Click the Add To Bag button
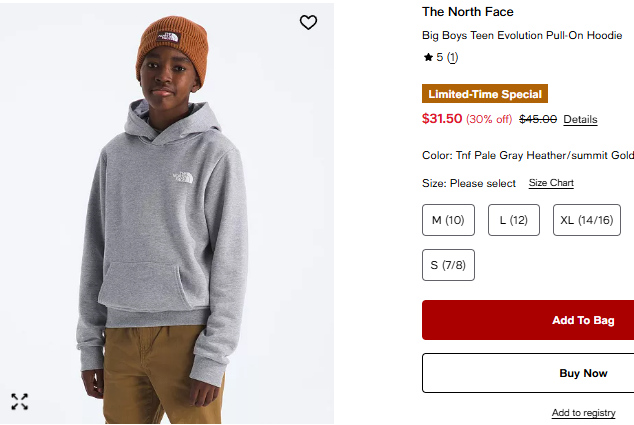 click(583, 320)
